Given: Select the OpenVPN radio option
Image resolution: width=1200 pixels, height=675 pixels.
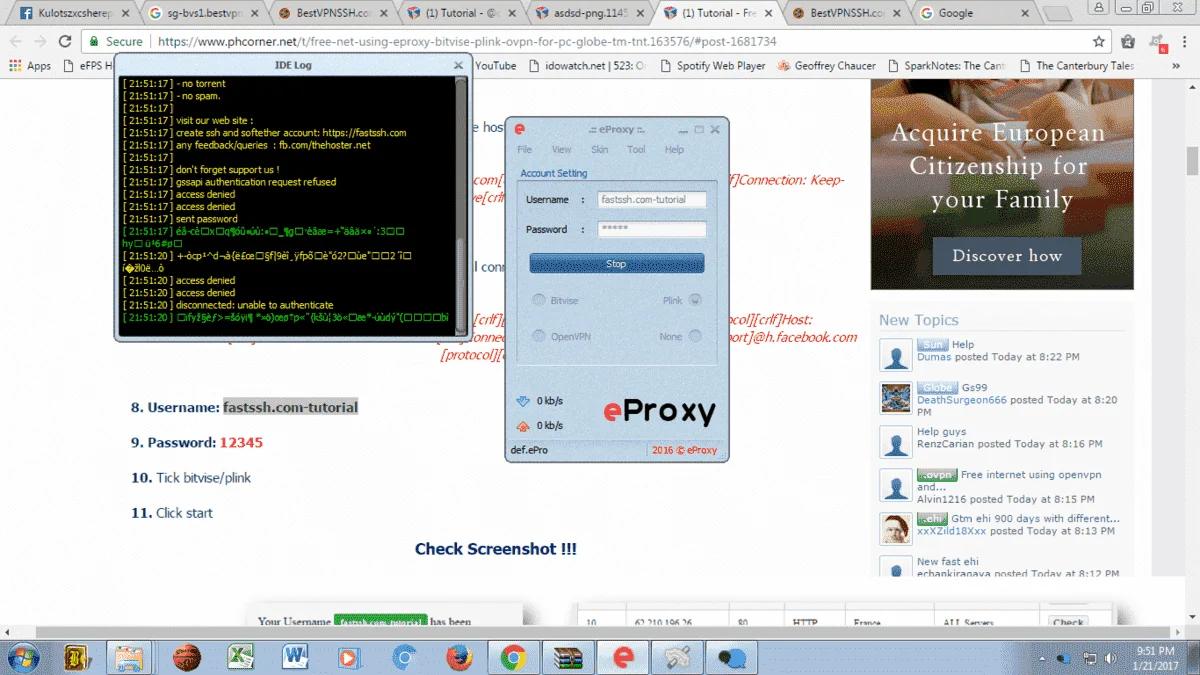Looking at the screenshot, I should tap(539, 336).
